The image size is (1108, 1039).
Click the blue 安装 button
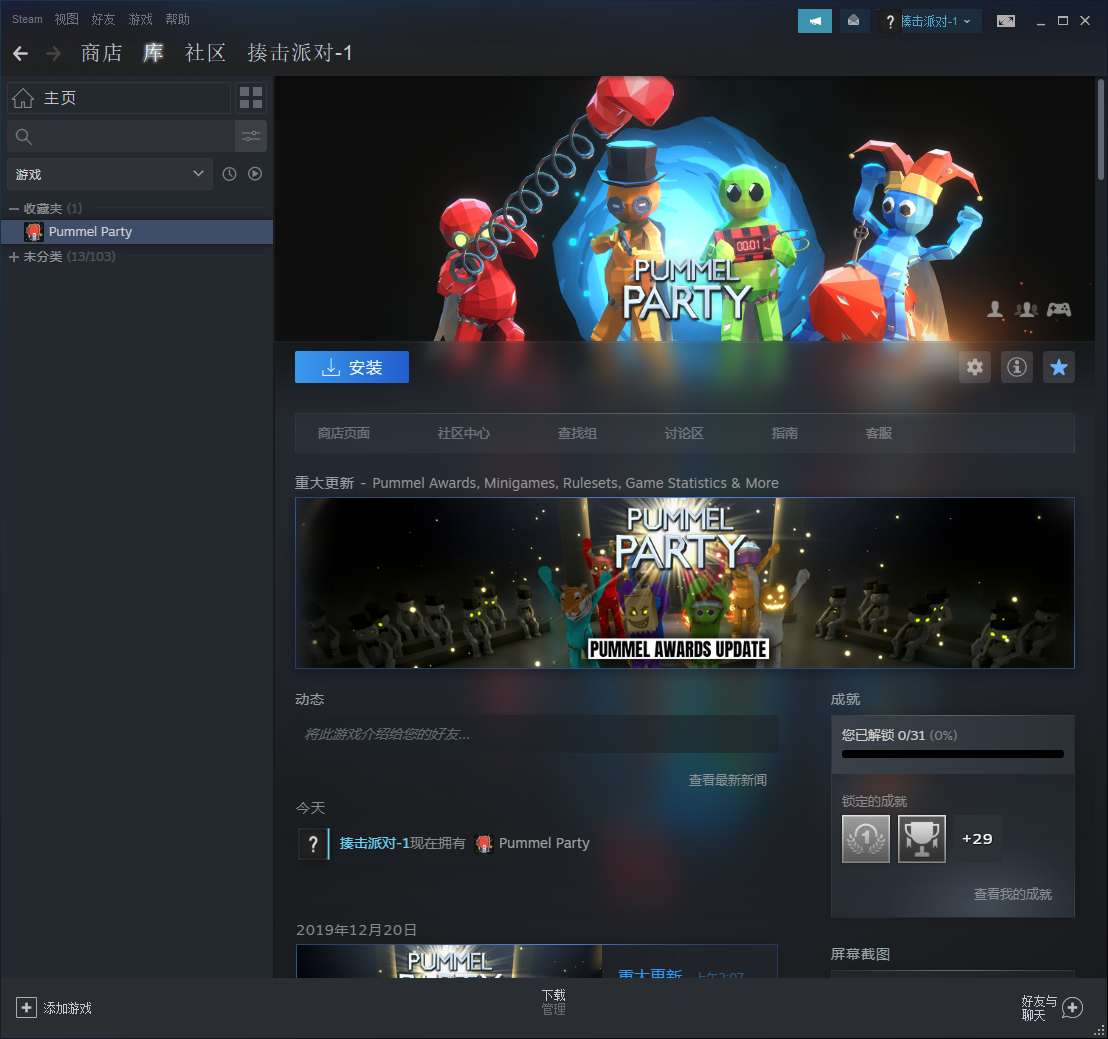pos(352,367)
